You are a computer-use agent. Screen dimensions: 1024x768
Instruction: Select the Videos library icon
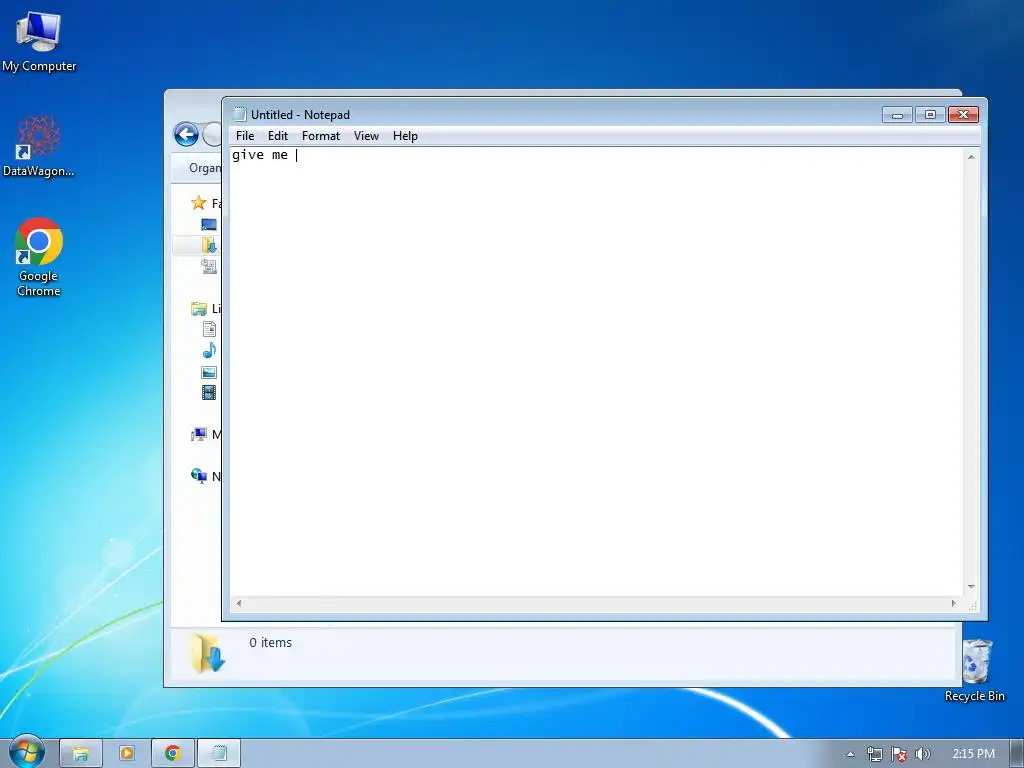click(209, 392)
